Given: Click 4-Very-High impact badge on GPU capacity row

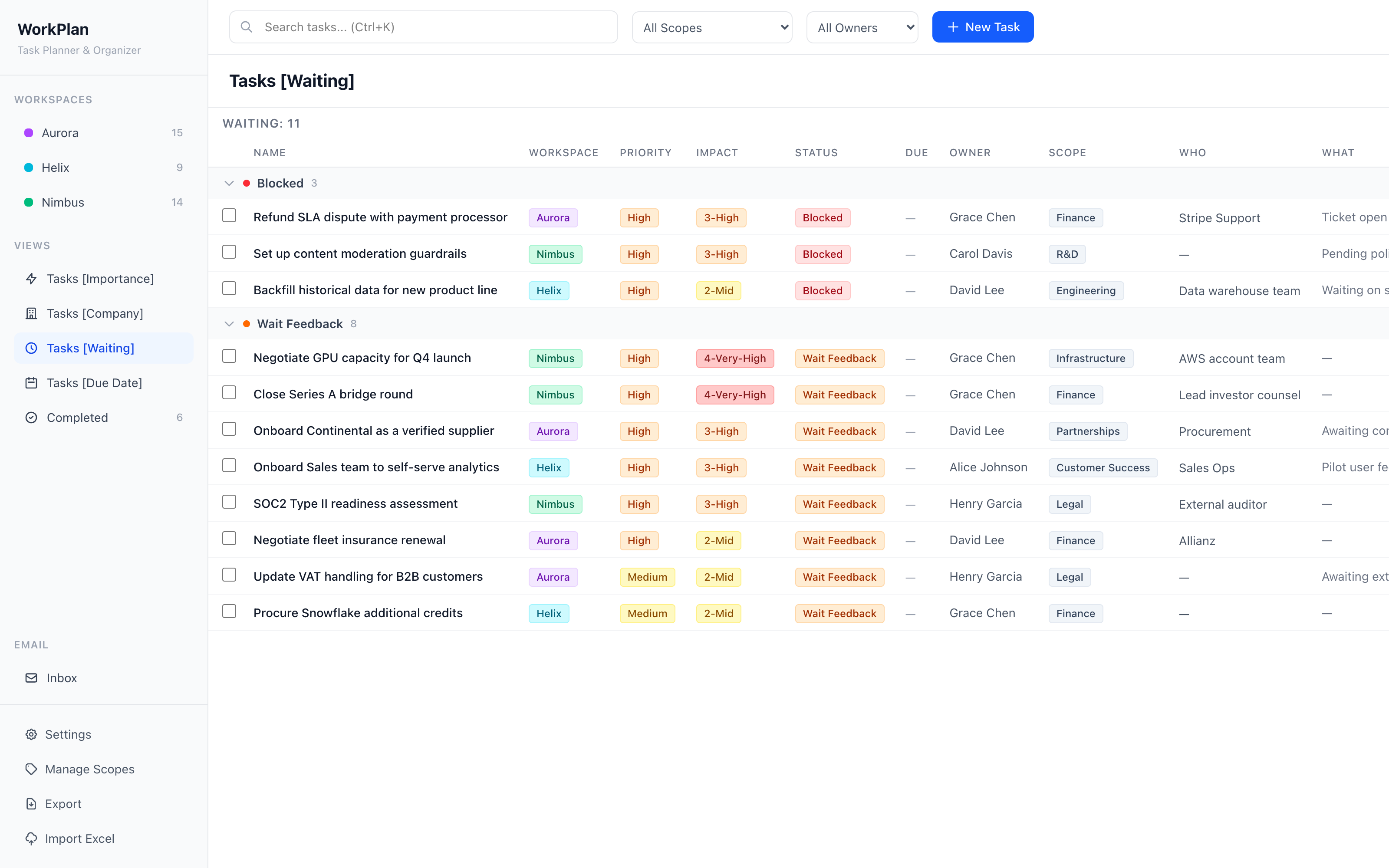Looking at the screenshot, I should click(x=735, y=359).
